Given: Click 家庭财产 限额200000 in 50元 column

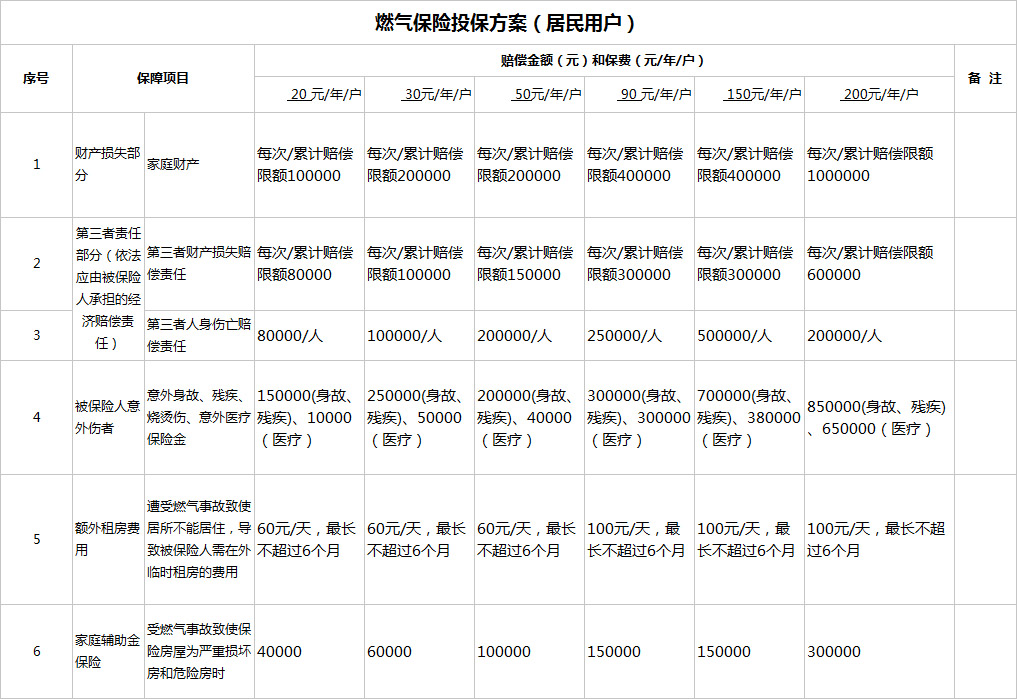Looking at the screenshot, I should tap(529, 165).
